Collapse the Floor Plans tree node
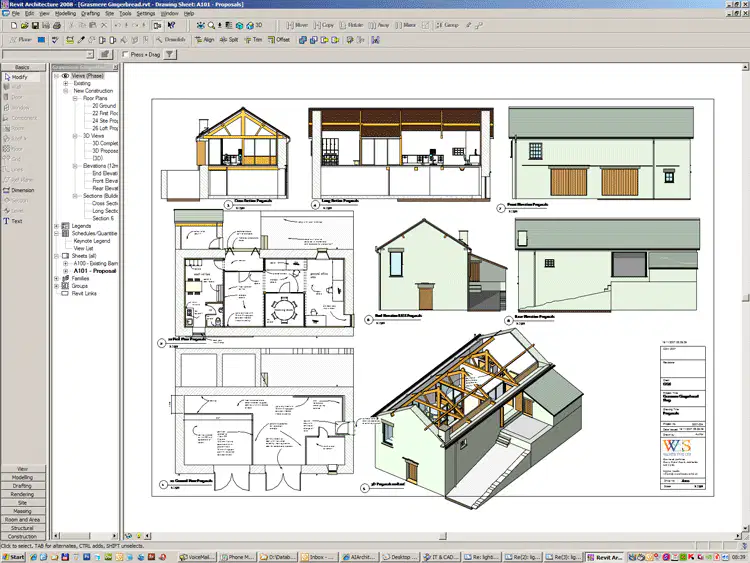The height and width of the screenshot is (563, 750). 75,98
